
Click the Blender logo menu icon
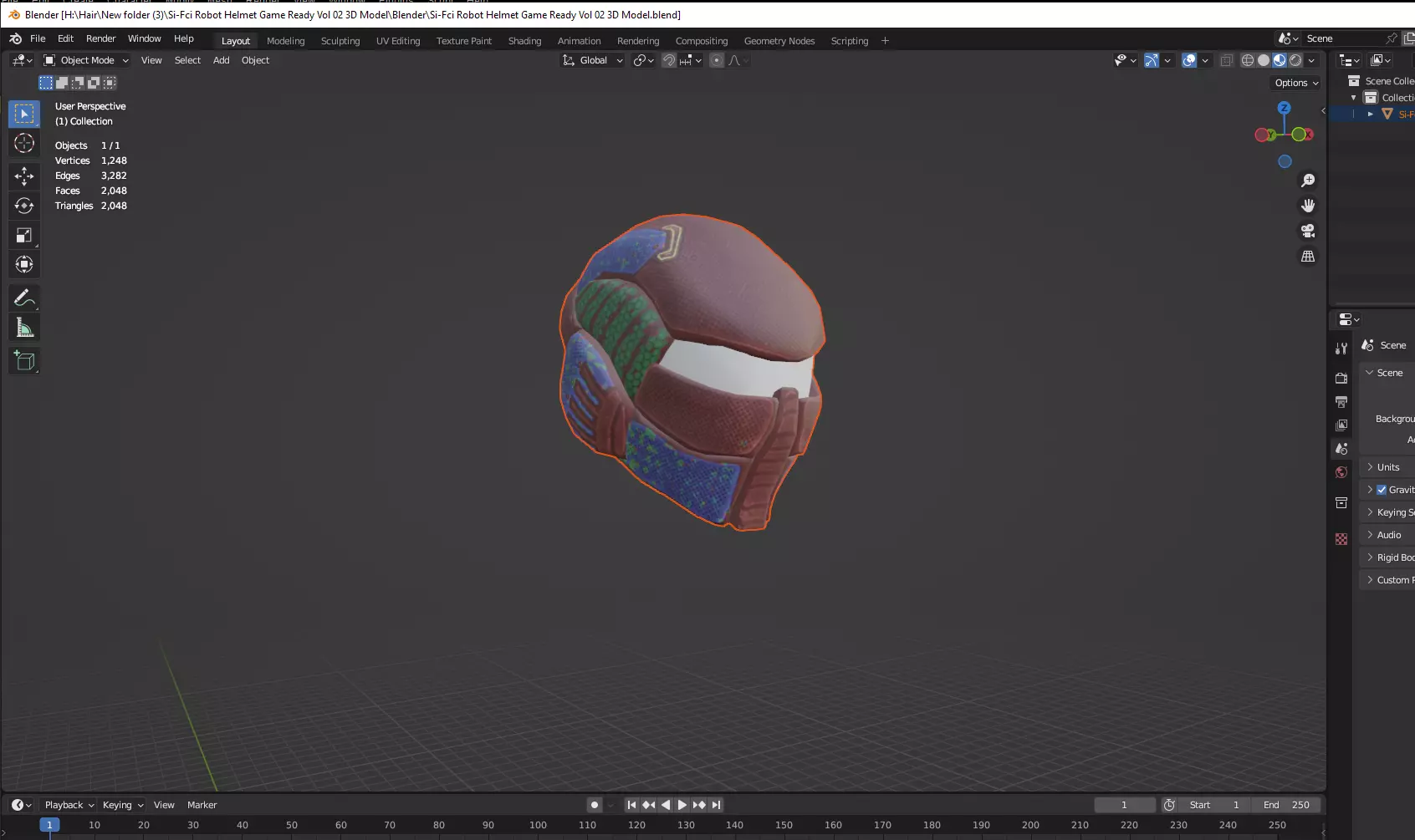[x=15, y=38]
